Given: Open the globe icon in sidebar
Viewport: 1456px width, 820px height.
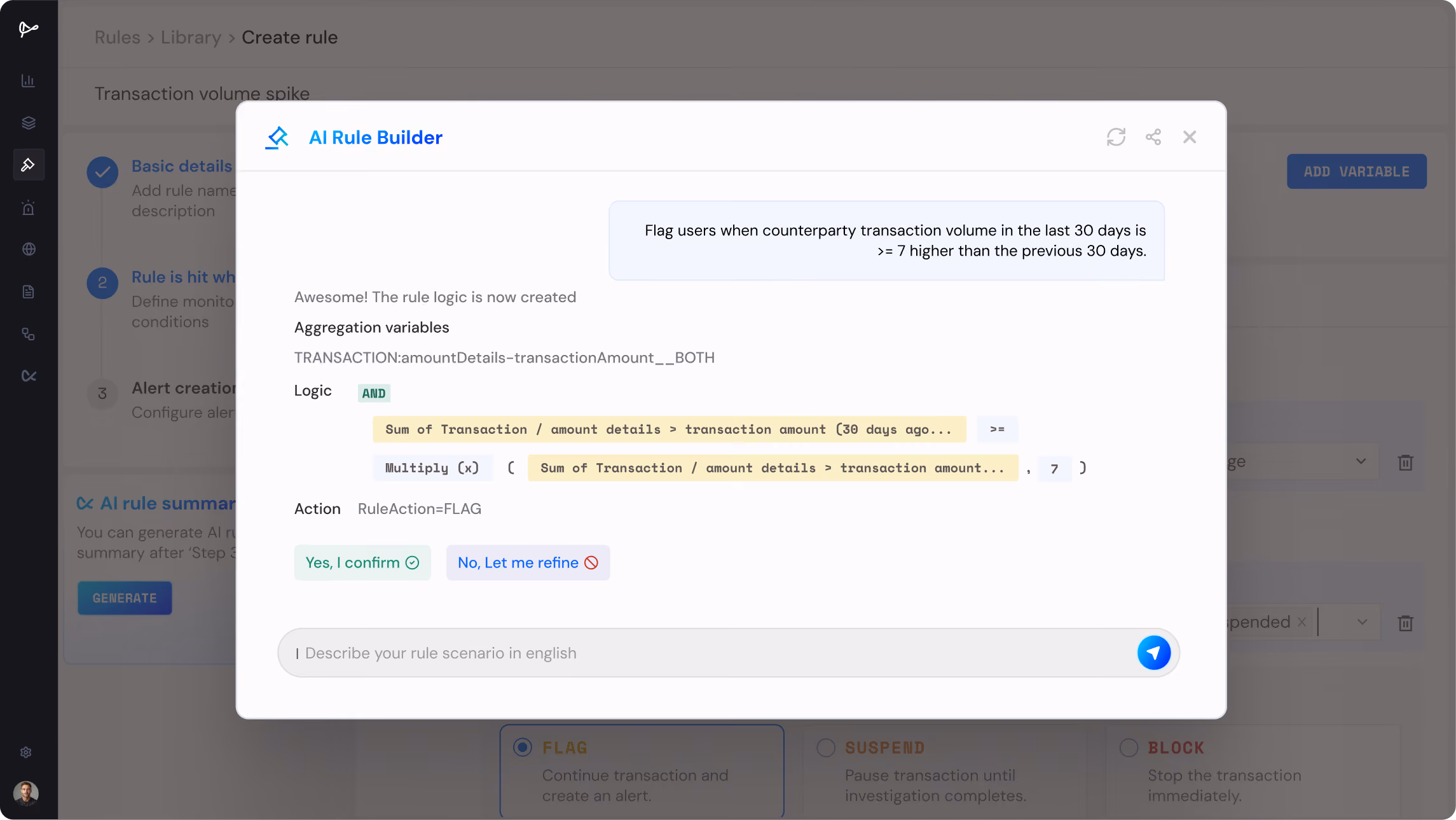Looking at the screenshot, I should pos(28,249).
